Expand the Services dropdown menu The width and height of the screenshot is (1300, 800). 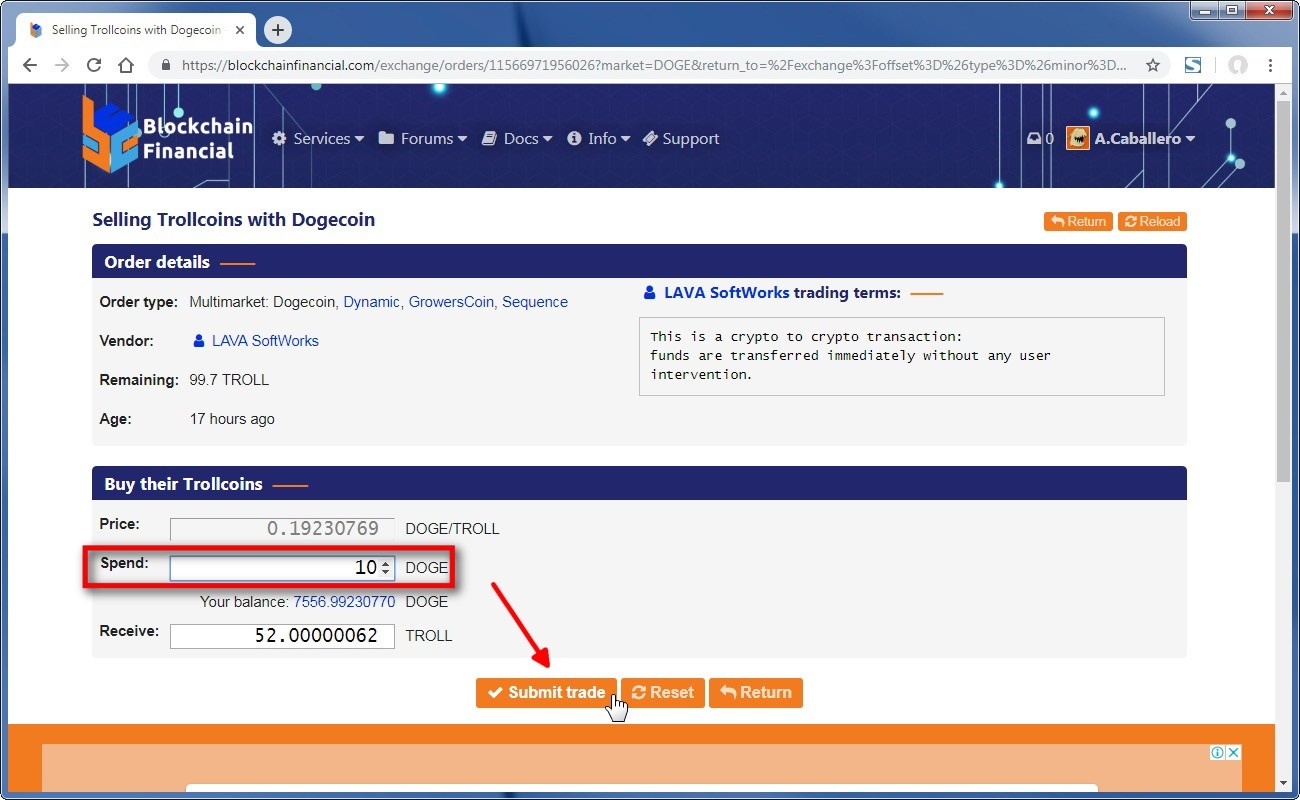(x=318, y=139)
